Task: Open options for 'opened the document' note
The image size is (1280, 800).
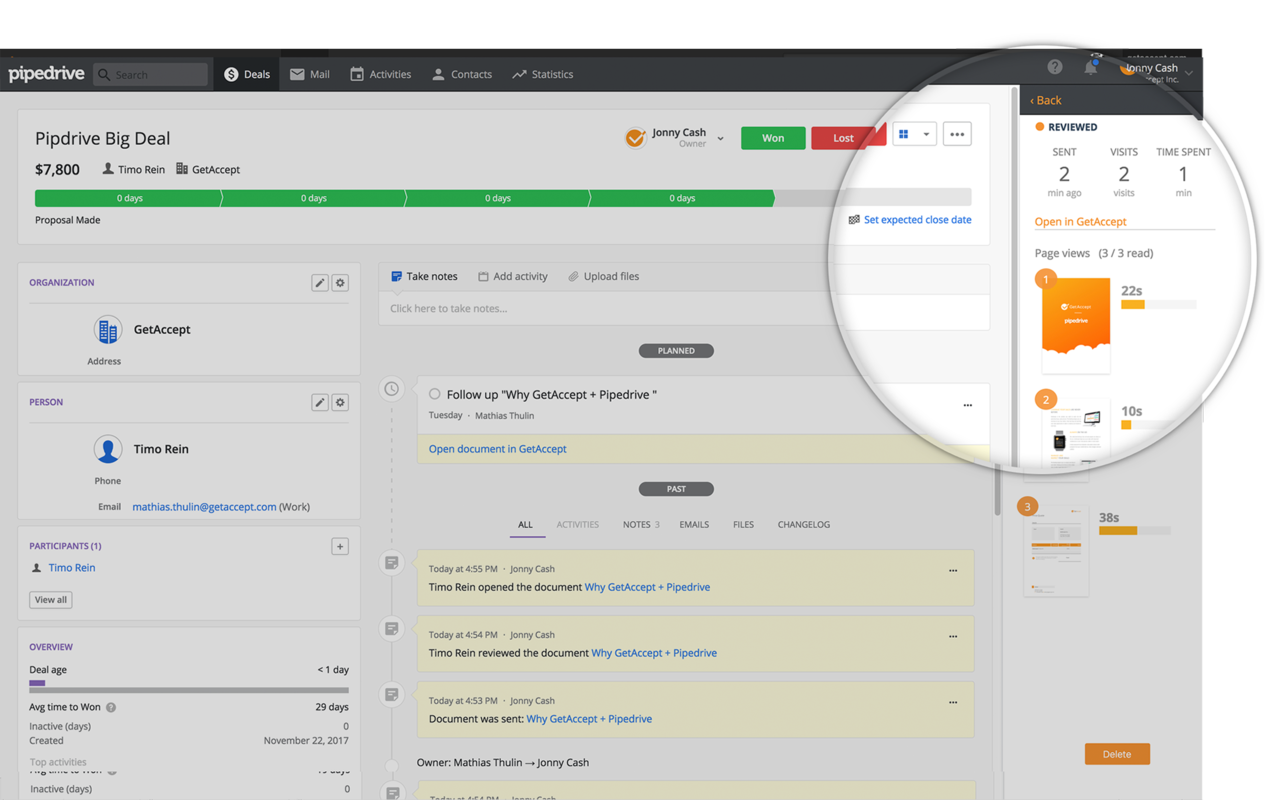Action: 953,571
